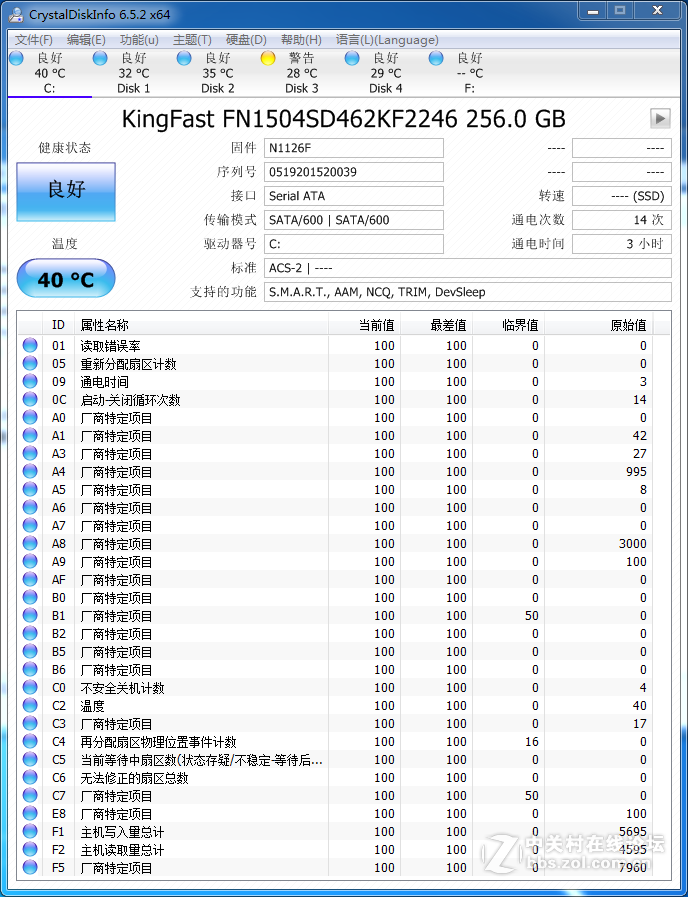This screenshot has height=897, width=688.
Task: Select the 读取错误率 row text
Action: click(110, 346)
